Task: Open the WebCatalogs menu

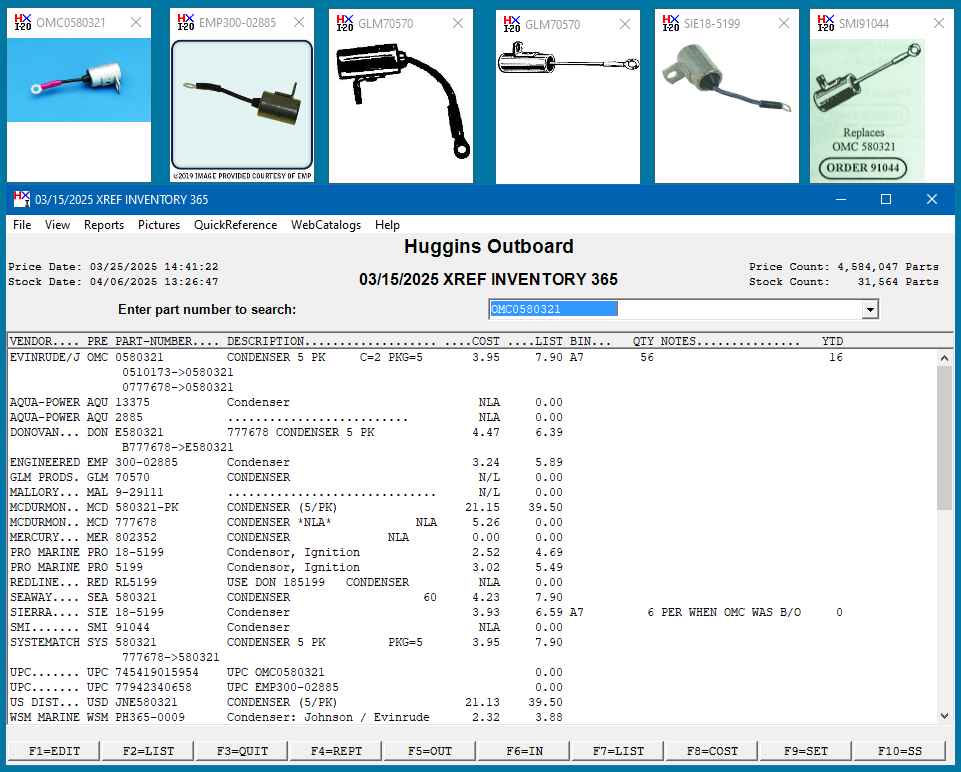Action: [325, 225]
